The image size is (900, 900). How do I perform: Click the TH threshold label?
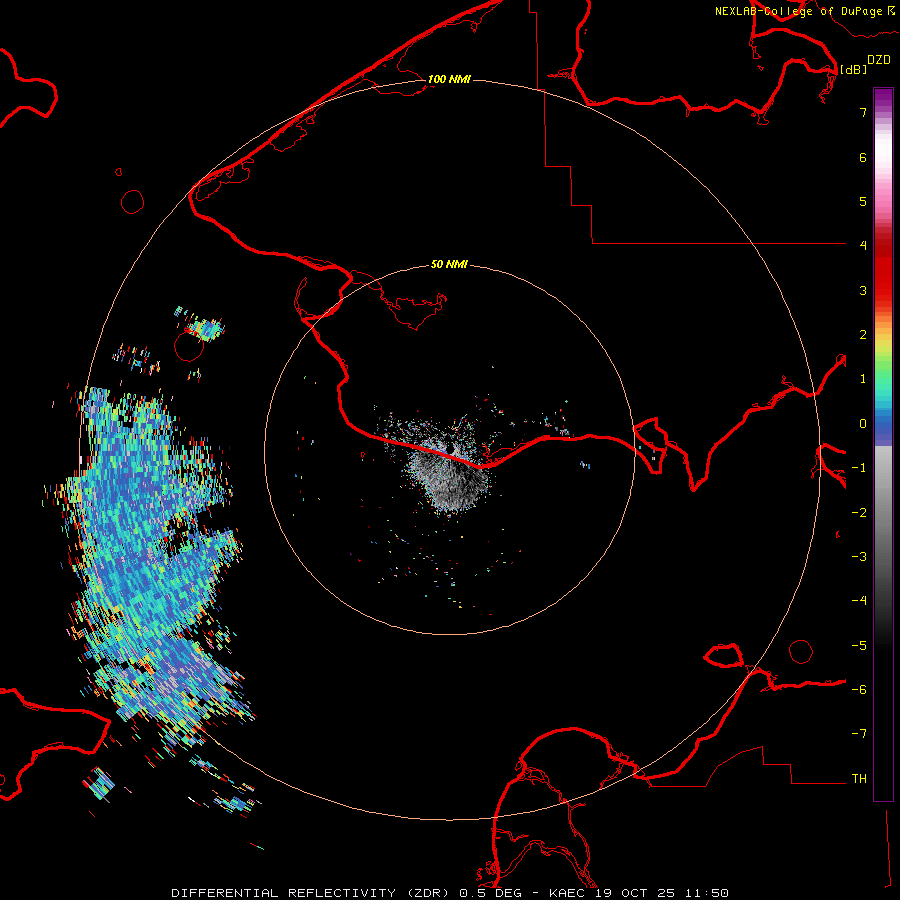[859, 779]
